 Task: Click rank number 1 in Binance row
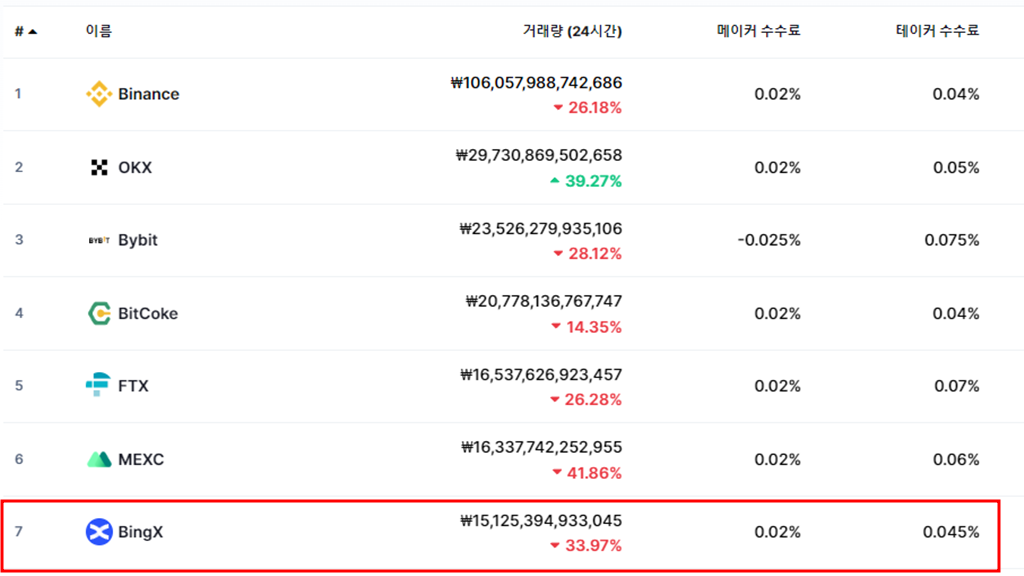(x=18, y=94)
